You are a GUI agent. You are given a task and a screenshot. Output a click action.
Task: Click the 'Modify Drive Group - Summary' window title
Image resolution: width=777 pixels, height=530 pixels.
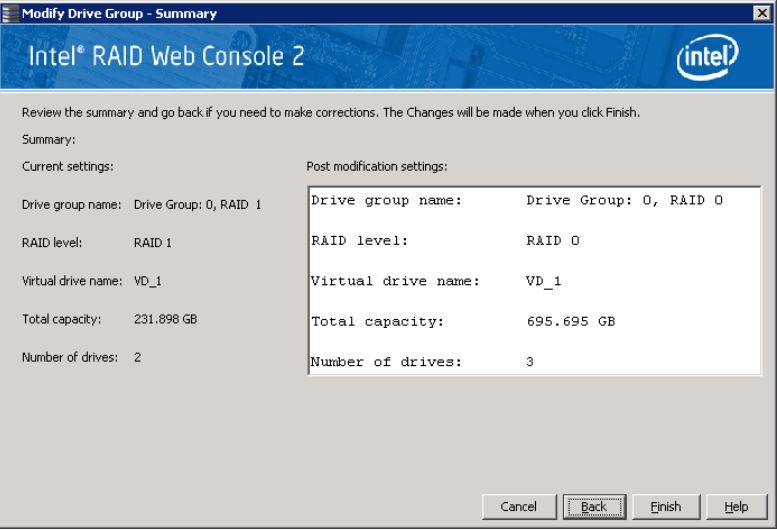click(x=119, y=13)
